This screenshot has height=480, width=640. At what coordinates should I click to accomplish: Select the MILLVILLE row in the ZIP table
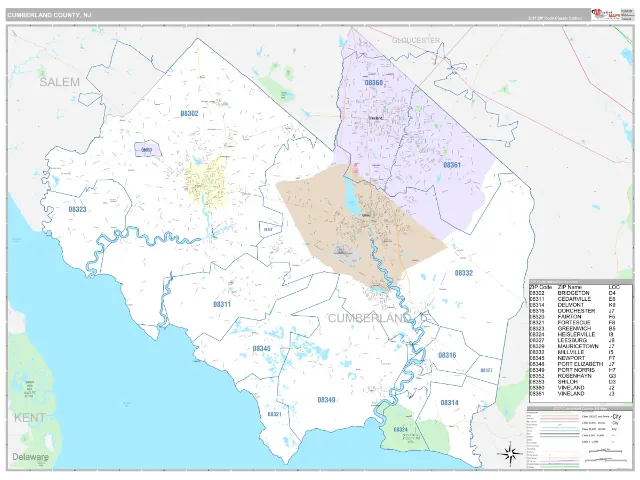point(576,352)
